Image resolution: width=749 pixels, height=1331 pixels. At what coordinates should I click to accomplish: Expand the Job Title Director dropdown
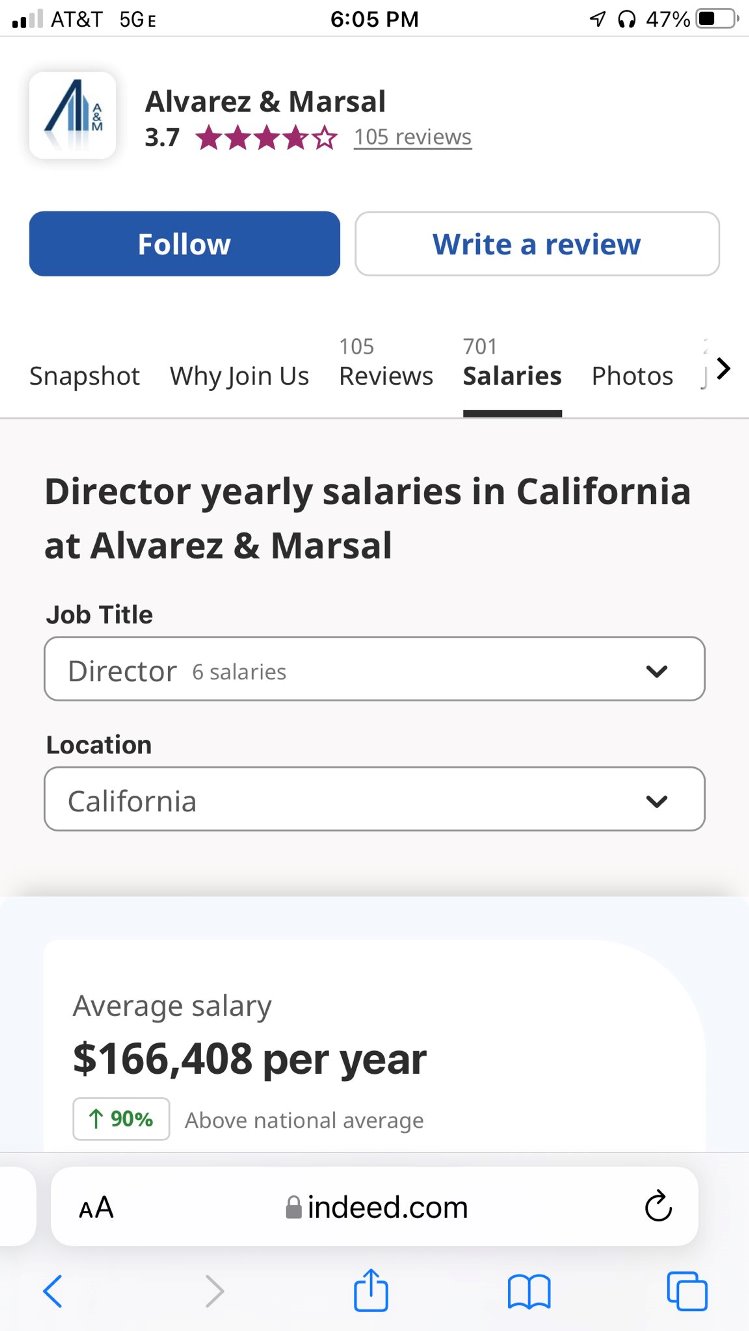pyautogui.click(x=374, y=669)
